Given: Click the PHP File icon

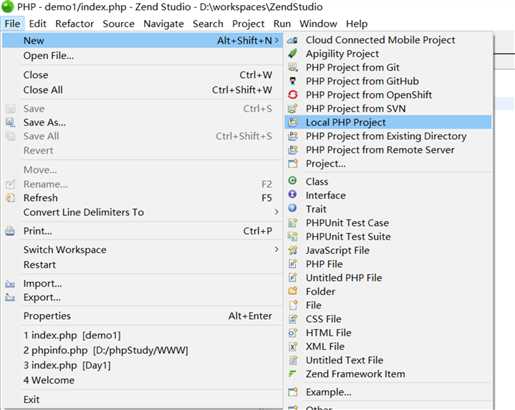Looking at the screenshot, I should pyautogui.click(x=293, y=264).
